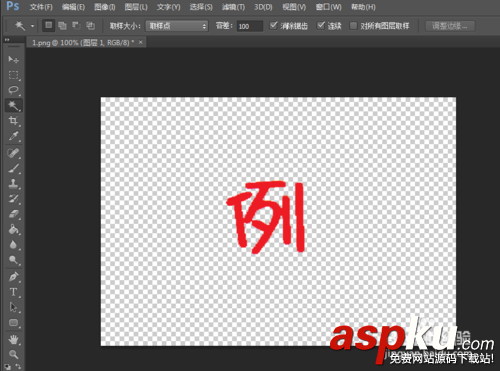Open the 3D (D) menu

coord(263,7)
